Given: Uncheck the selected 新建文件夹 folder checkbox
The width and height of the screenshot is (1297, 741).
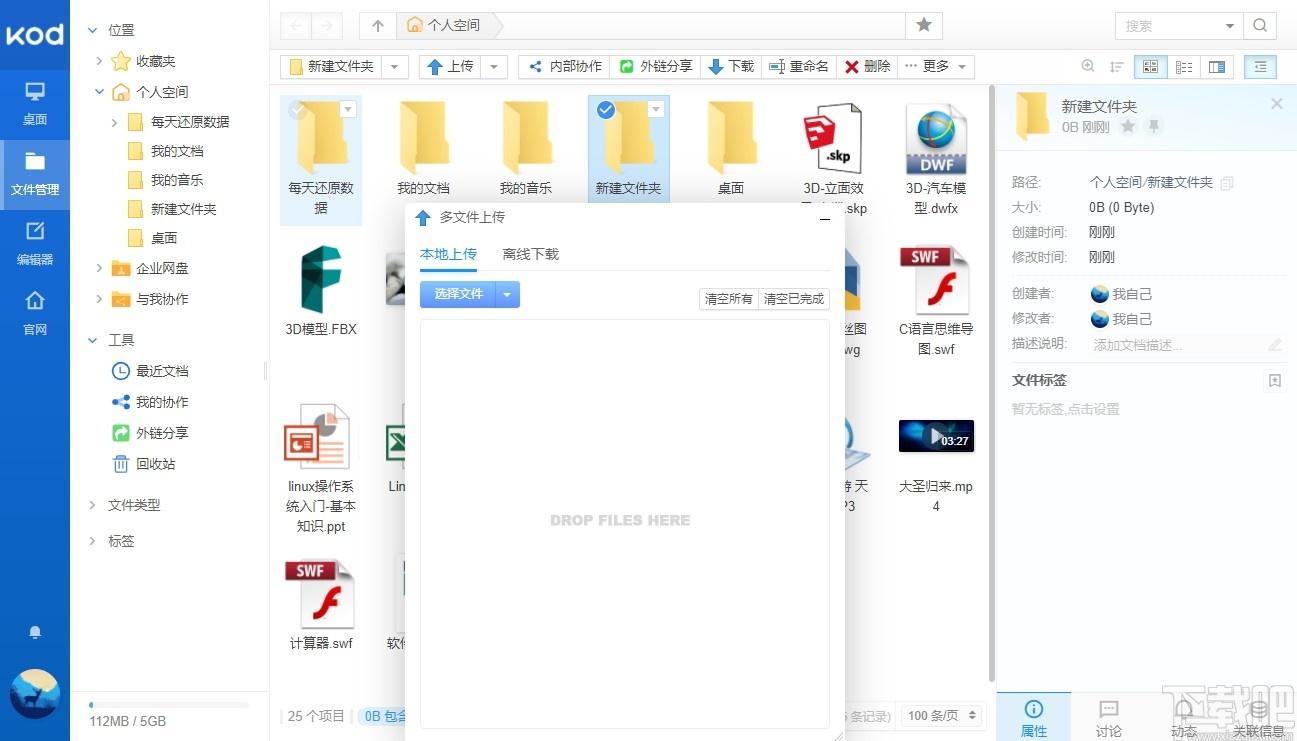Looking at the screenshot, I should (x=605, y=110).
